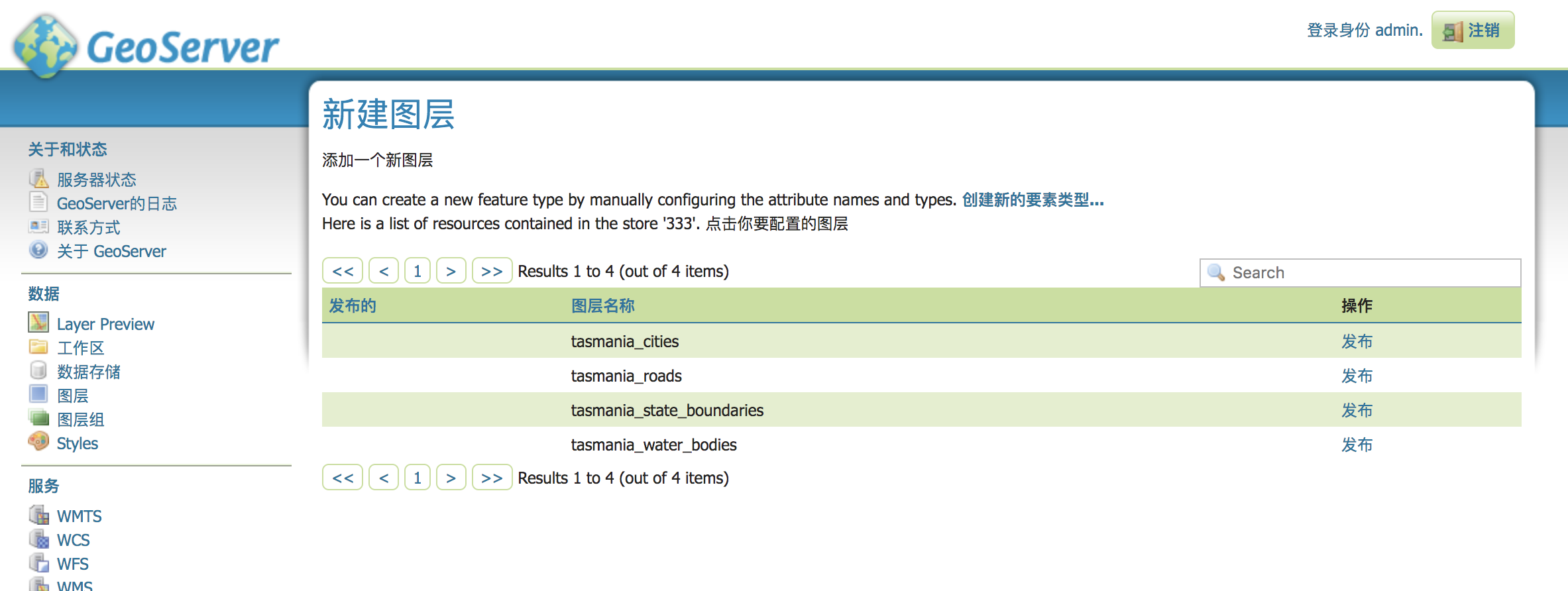The width and height of the screenshot is (1568, 591).
Task: Click the Styles palette icon
Action: [x=38, y=442]
